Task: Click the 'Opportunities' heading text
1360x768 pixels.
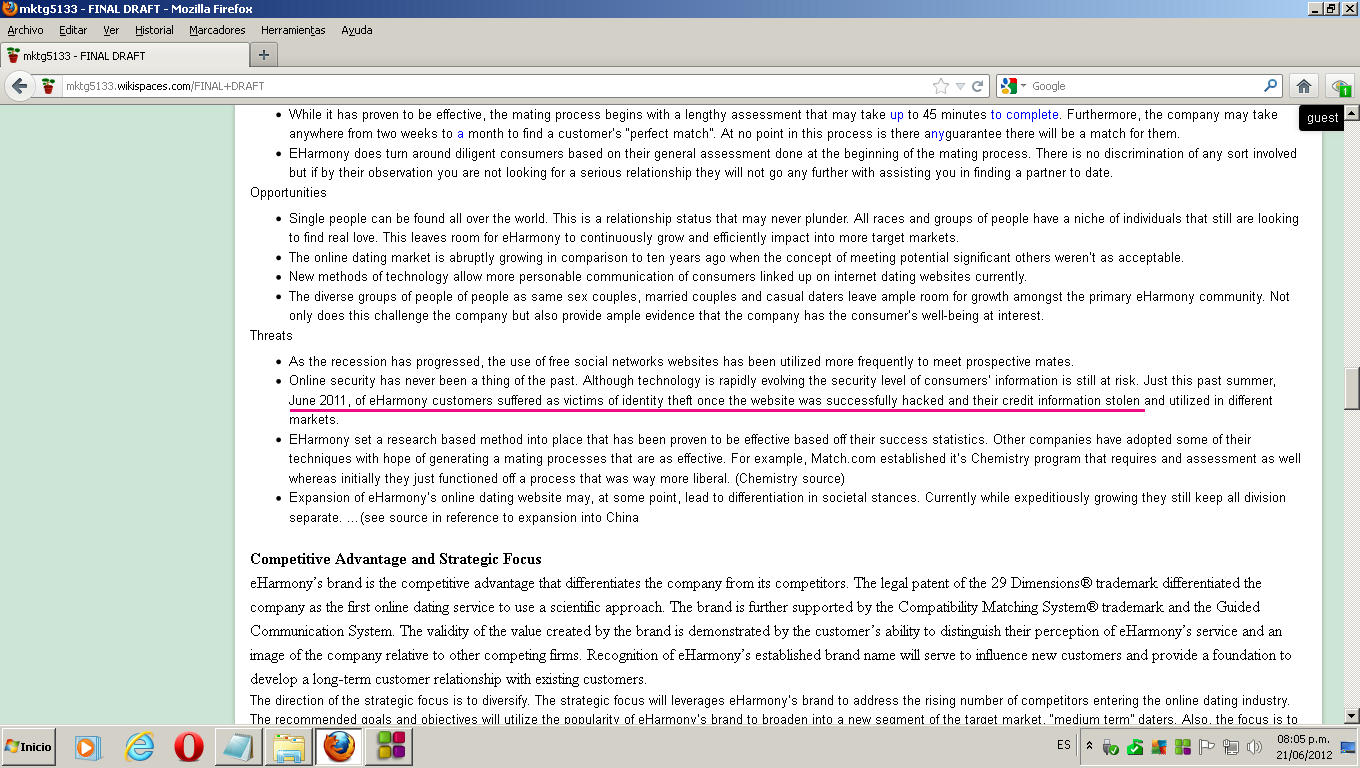Action: [x=288, y=192]
